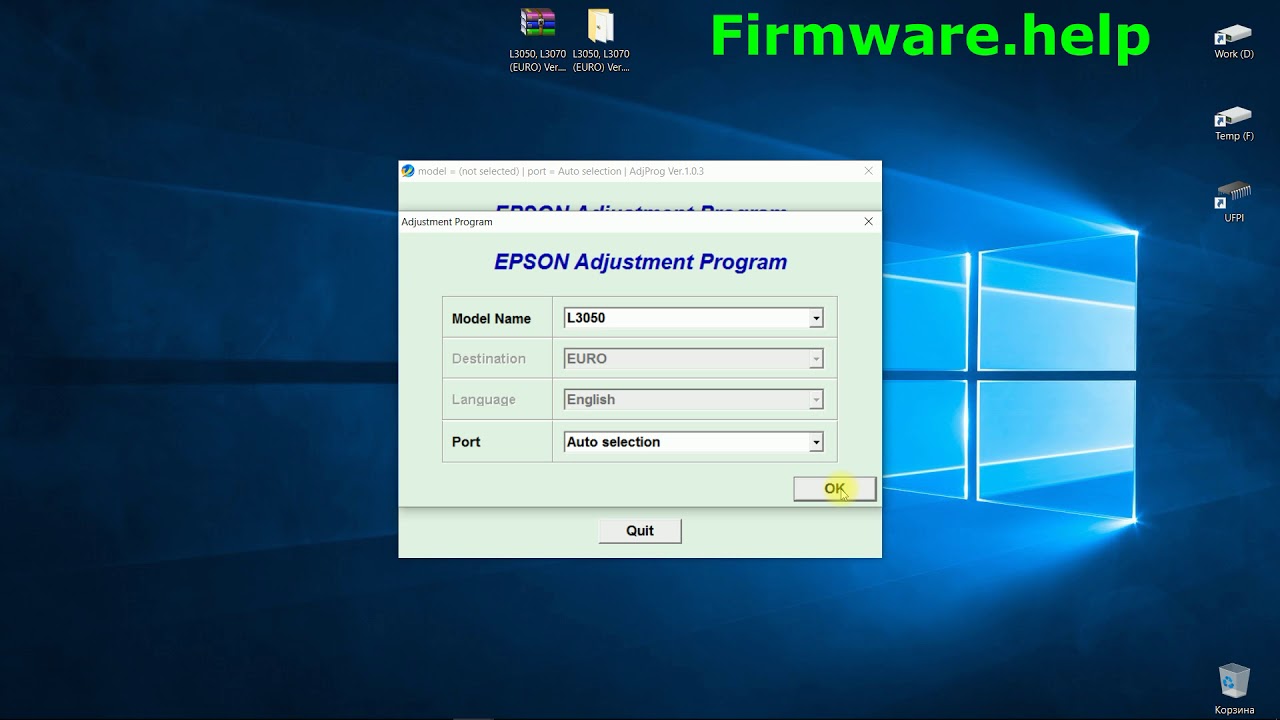Confirm selection with the OK button

835,489
